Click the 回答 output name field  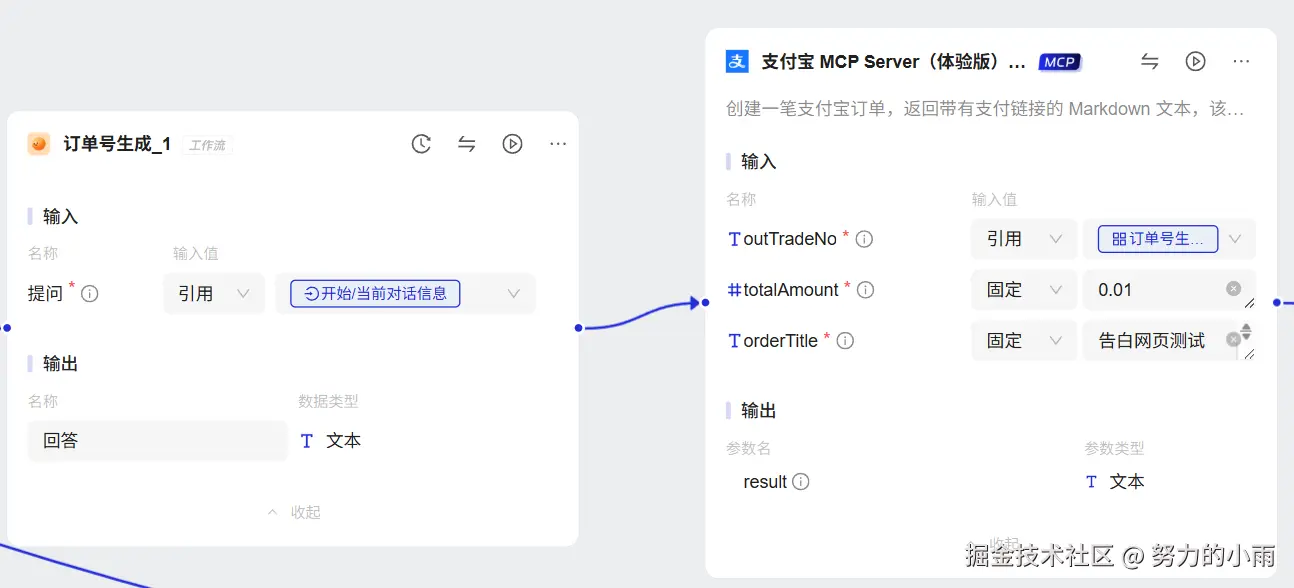point(158,440)
